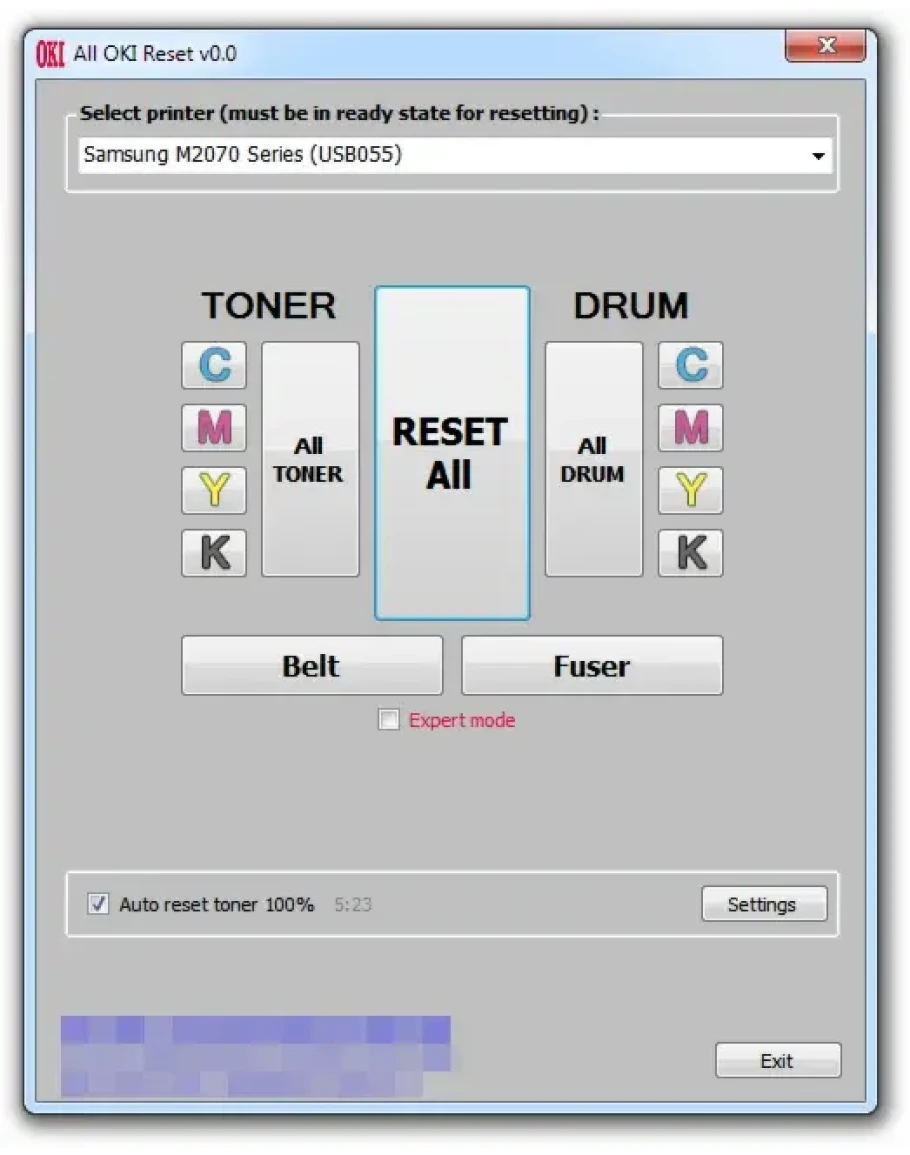The image size is (910, 1155).
Task: Click Exit to quit the program
Action: (777, 1061)
